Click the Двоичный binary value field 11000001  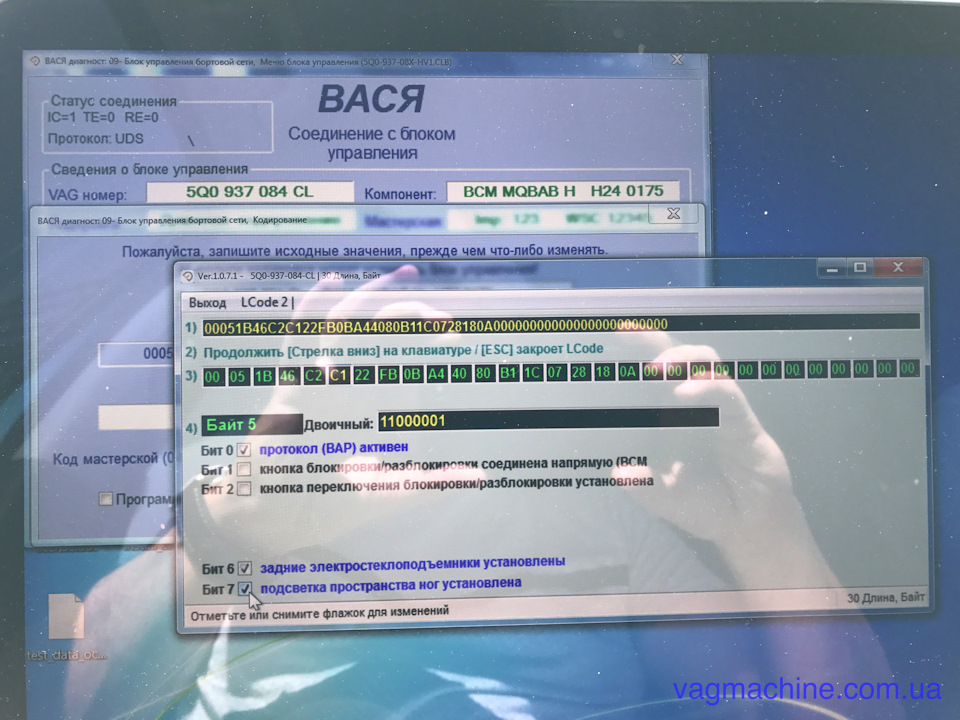[x=549, y=420]
